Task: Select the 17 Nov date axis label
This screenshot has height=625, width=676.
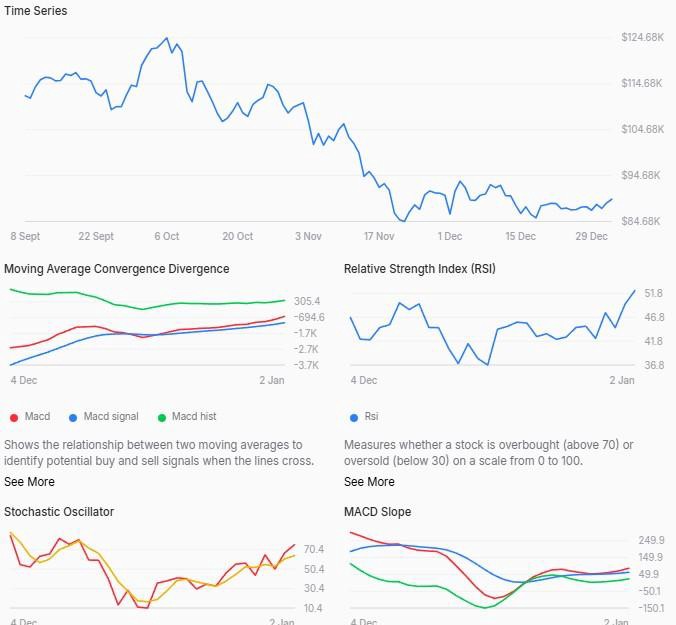Action: (379, 237)
